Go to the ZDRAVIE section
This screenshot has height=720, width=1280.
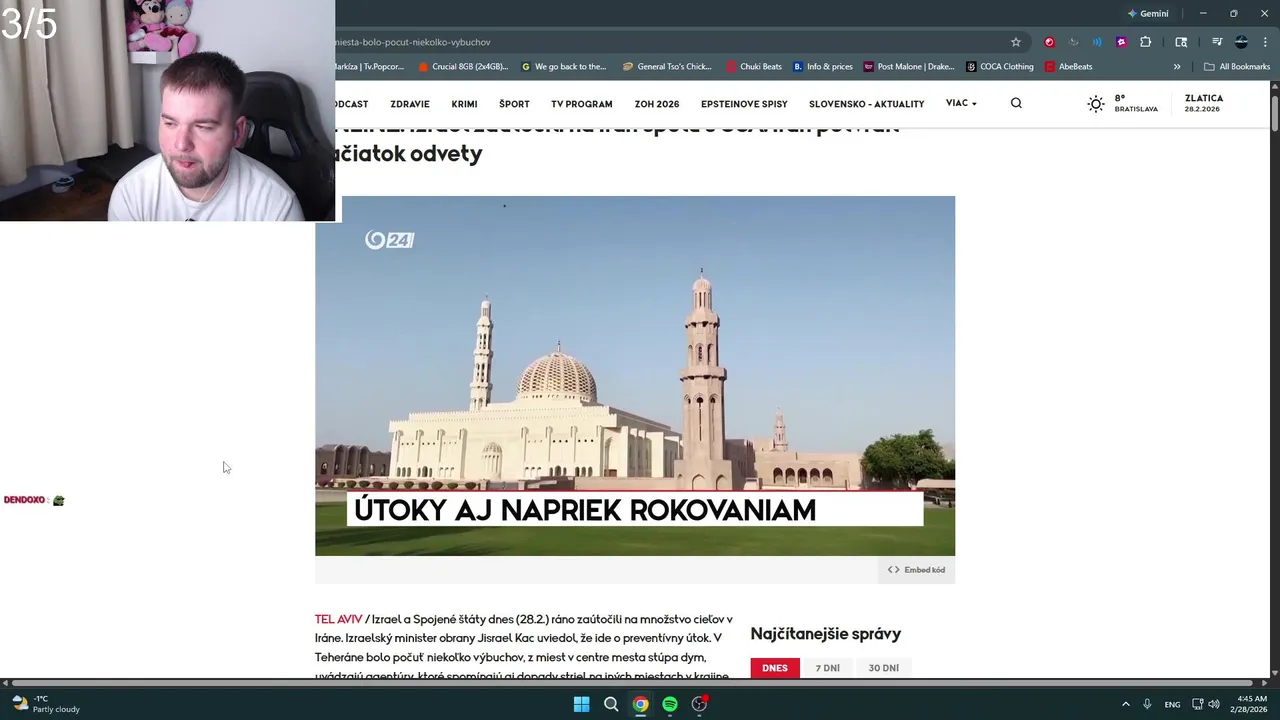point(410,104)
